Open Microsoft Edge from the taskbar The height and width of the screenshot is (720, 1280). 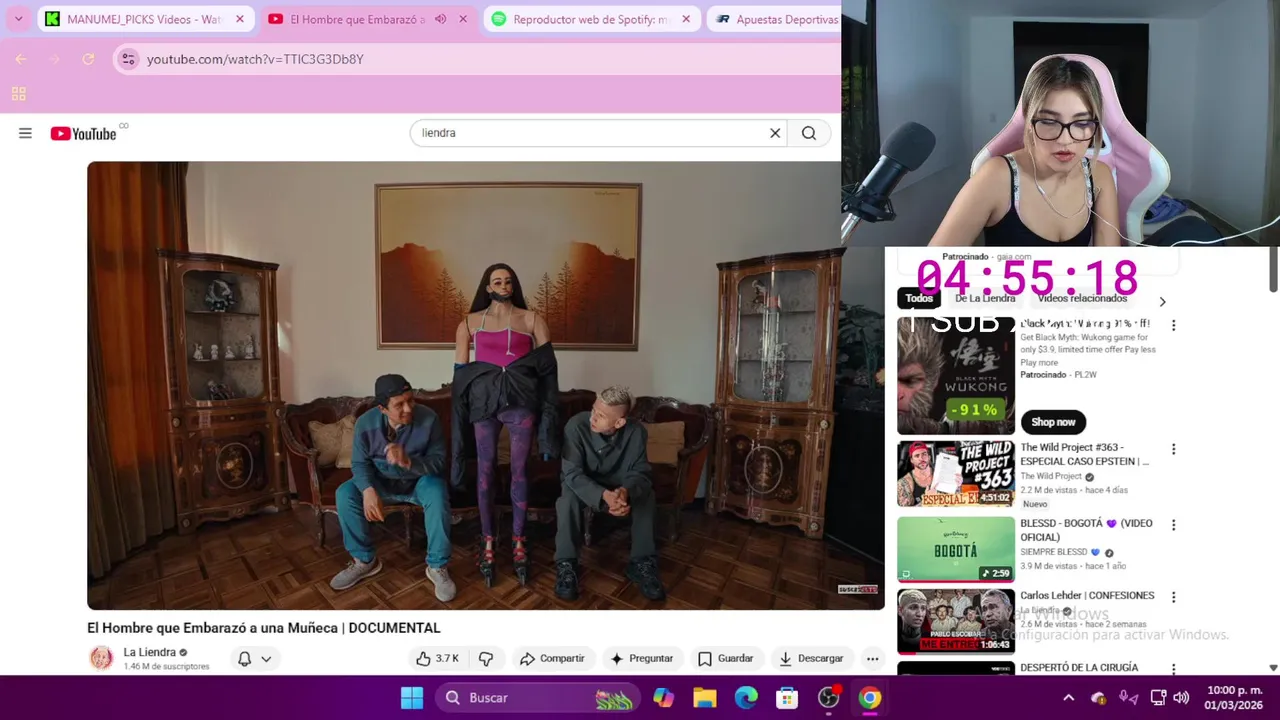[746, 698]
